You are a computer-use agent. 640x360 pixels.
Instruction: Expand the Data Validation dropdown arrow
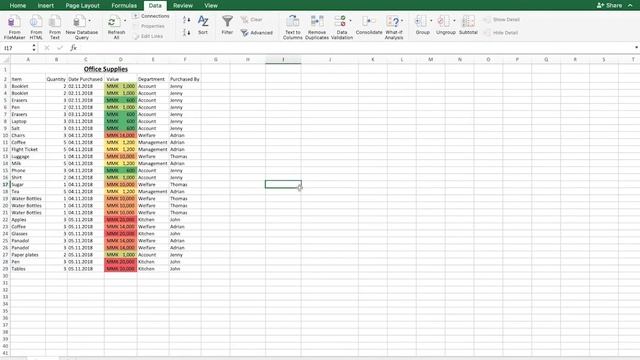click(350, 20)
